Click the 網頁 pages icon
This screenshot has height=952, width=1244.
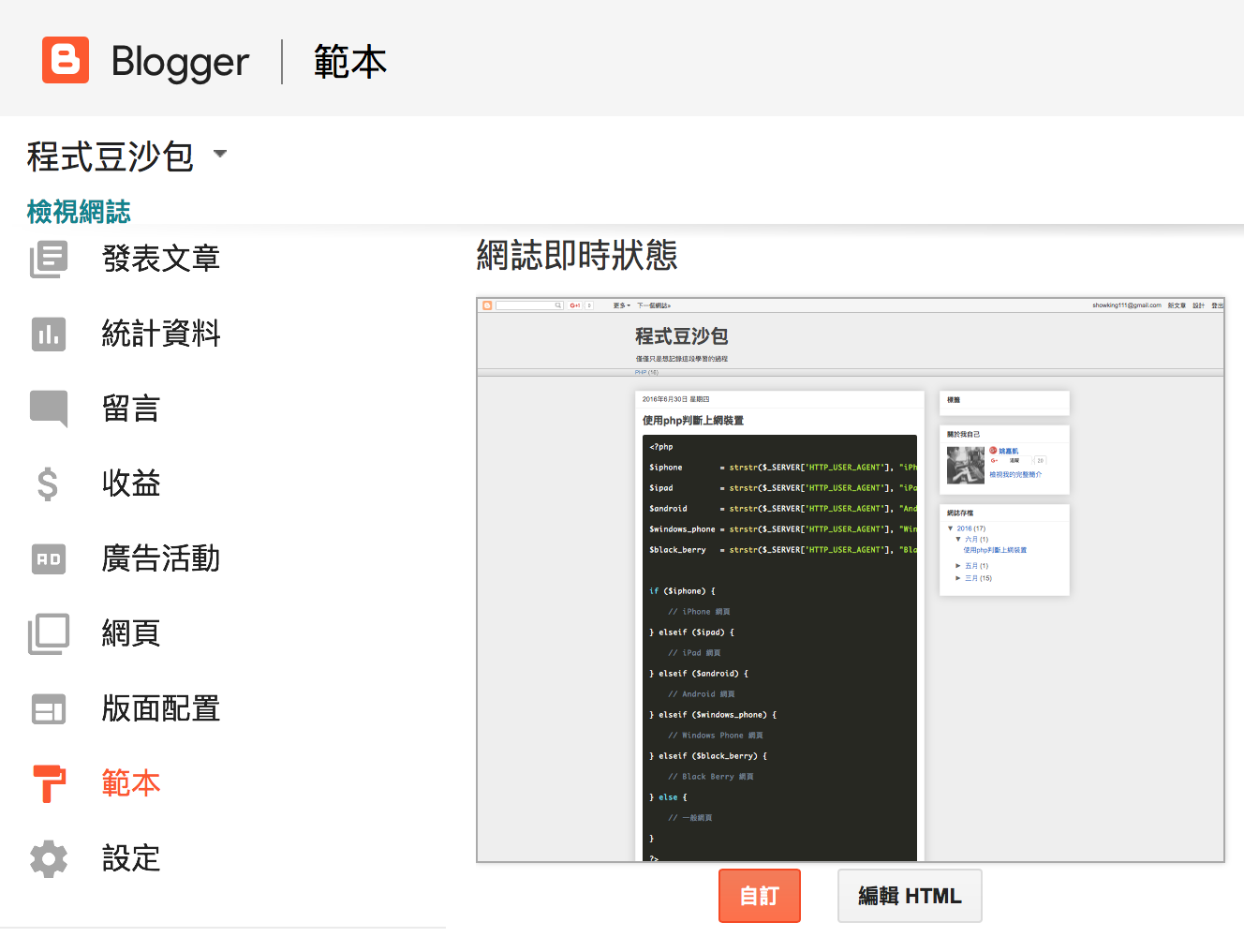point(49,634)
